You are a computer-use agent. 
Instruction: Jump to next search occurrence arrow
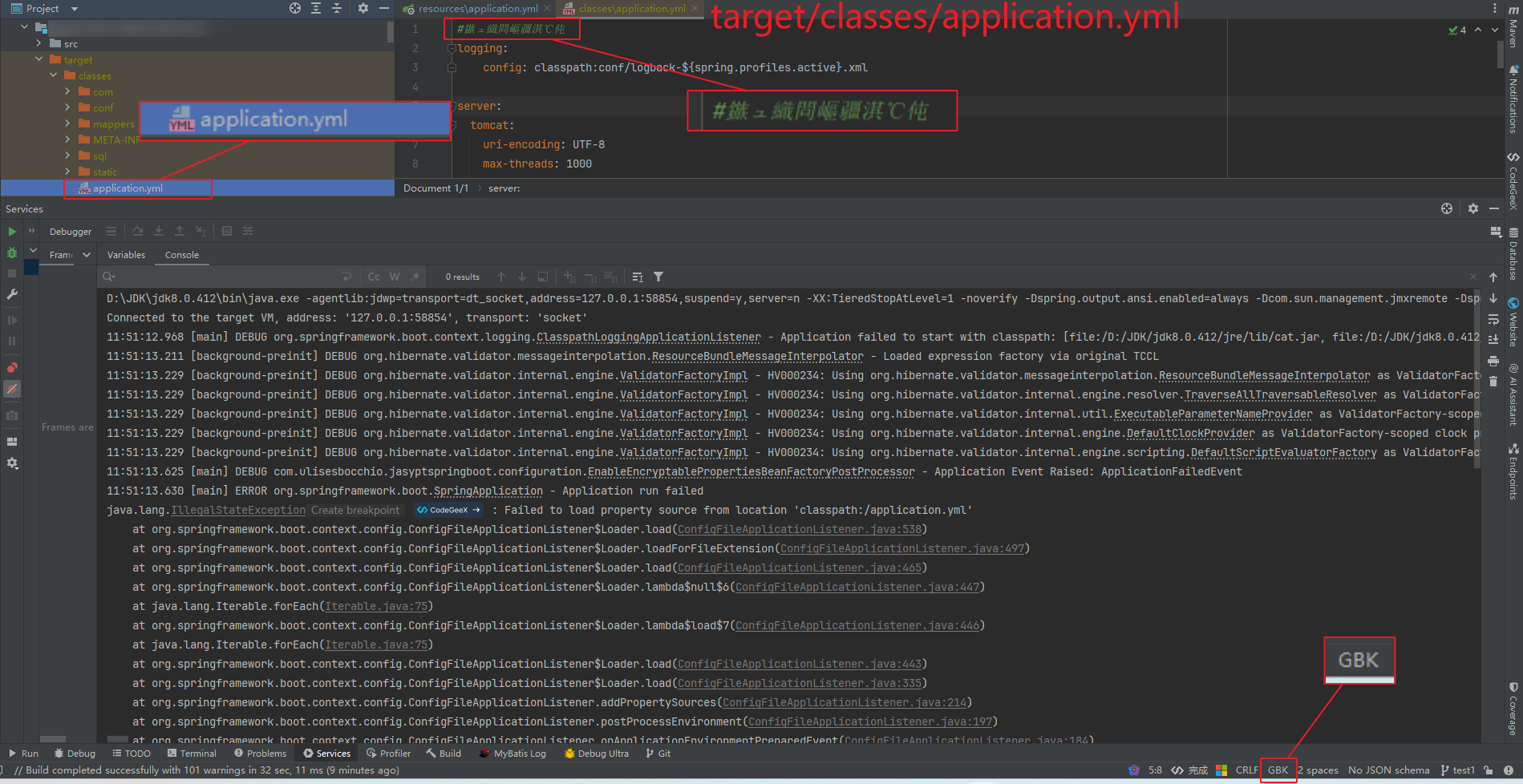point(522,277)
